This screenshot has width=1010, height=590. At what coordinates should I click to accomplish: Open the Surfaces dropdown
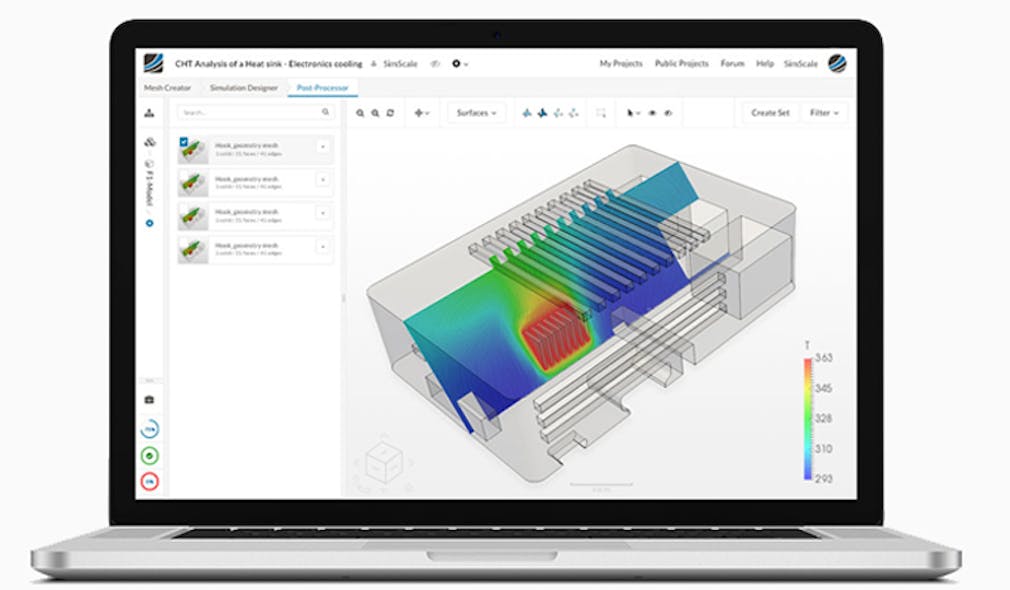tap(474, 113)
